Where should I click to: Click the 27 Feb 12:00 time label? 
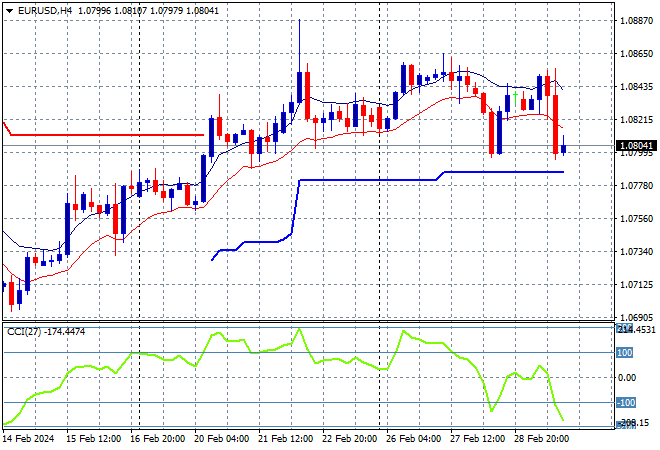point(477,439)
